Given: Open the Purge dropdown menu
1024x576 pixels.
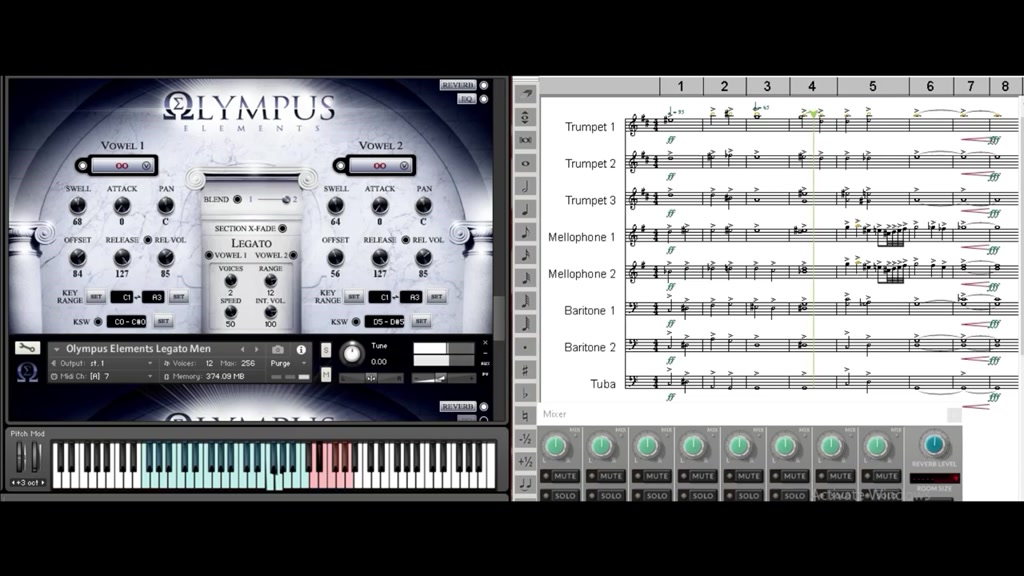Looking at the screenshot, I should point(289,363).
